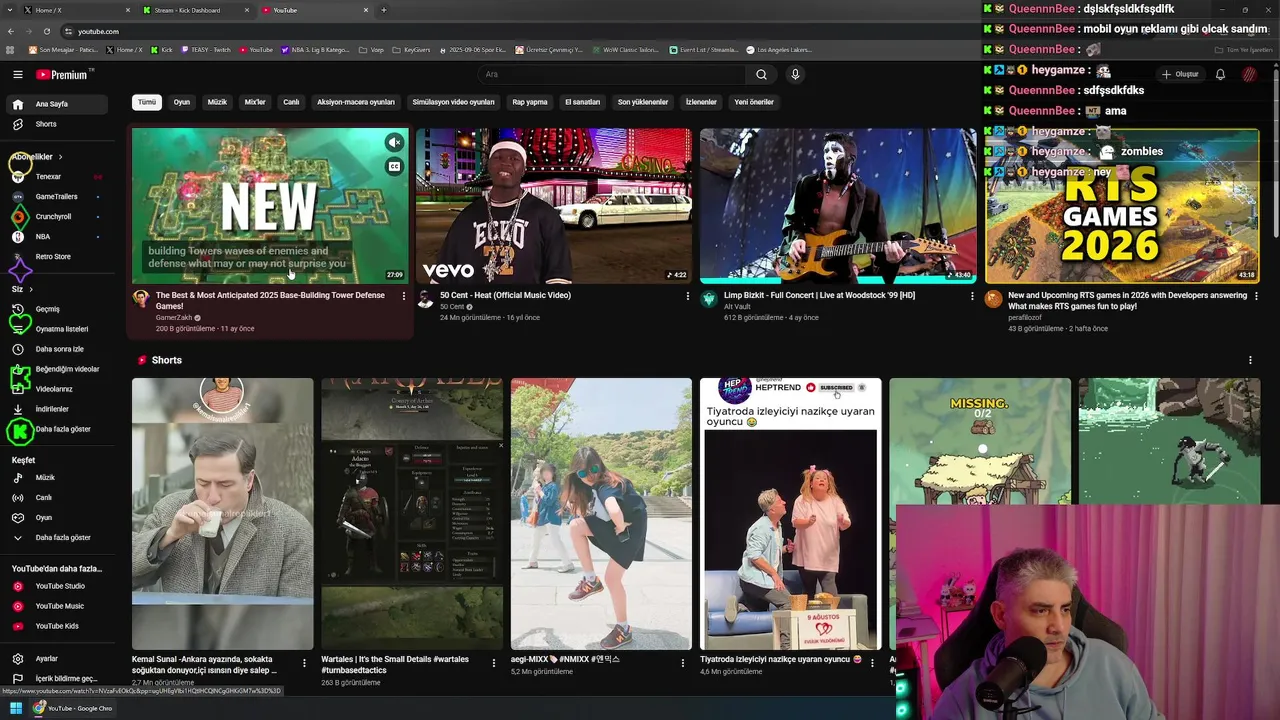Expand the Siz section chevron
The image size is (1280, 720).
point(31,289)
